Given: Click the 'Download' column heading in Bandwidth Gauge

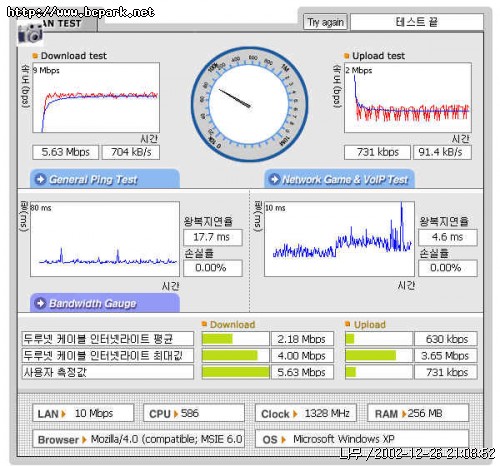Looking at the screenshot, I should pos(232,324).
